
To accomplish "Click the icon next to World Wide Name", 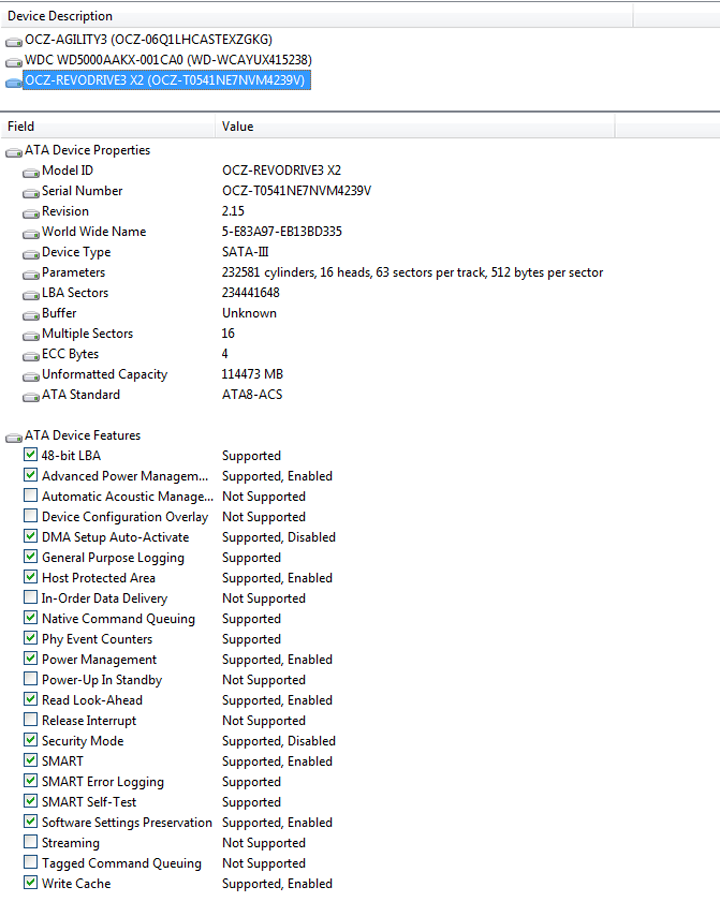I will 31,234.
